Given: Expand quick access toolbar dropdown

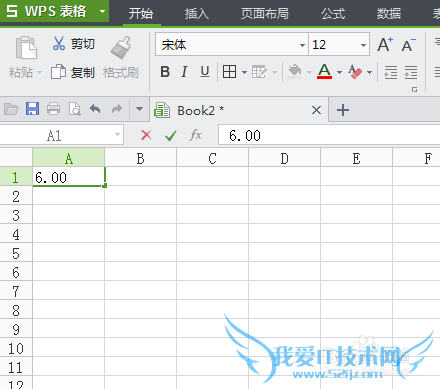Looking at the screenshot, I should (x=139, y=109).
